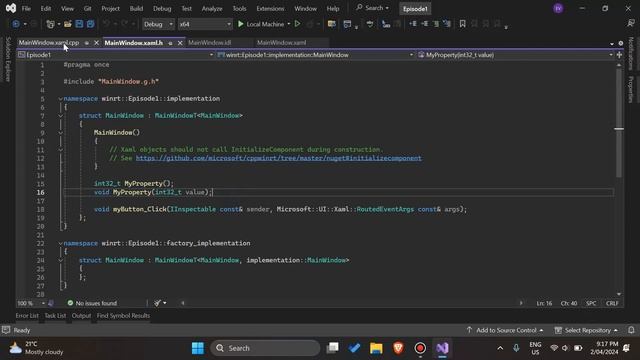Click the Windows taskbar Search field
Image resolution: width=640 pixels, height=360 pixels.
tap(265, 348)
